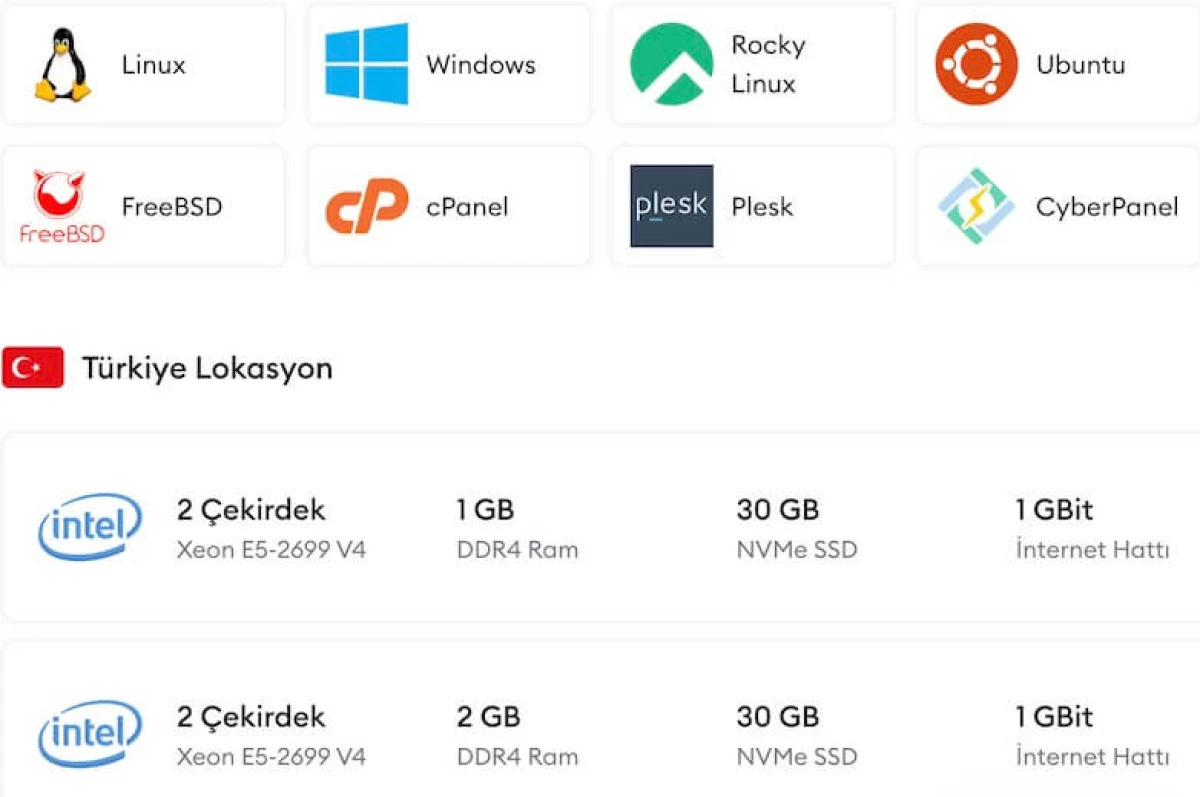Click Intel logo of 2 GB plan
The height and width of the screenshot is (797, 1200).
click(x=90, y=734)
